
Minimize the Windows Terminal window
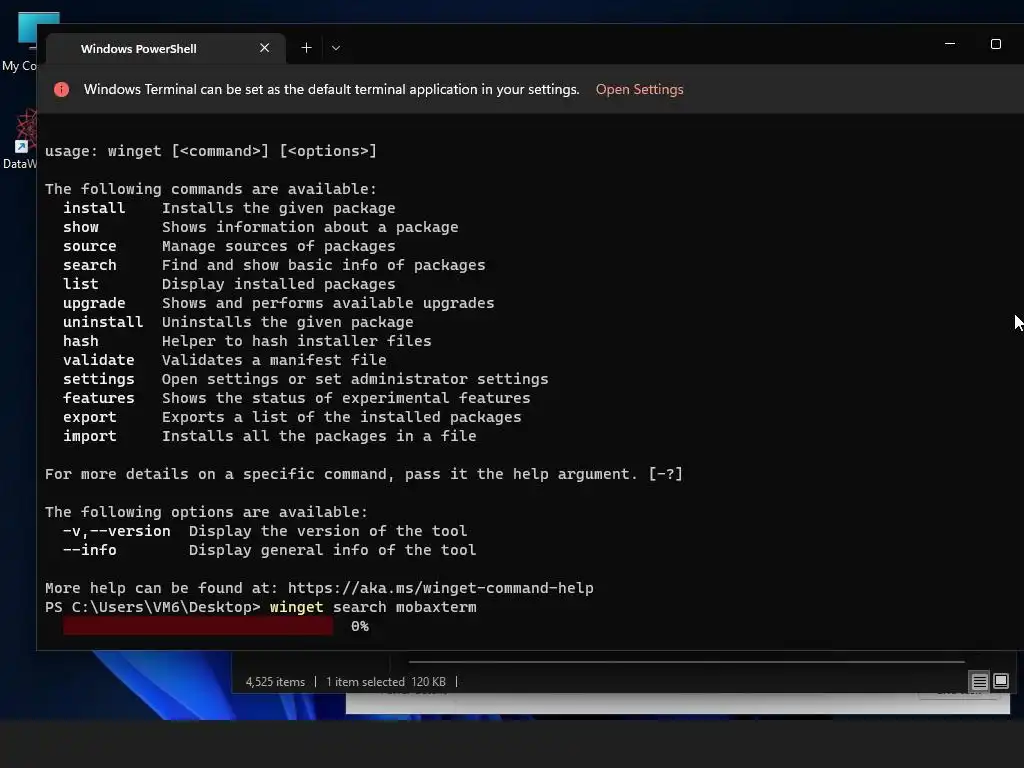click(950, 44)
